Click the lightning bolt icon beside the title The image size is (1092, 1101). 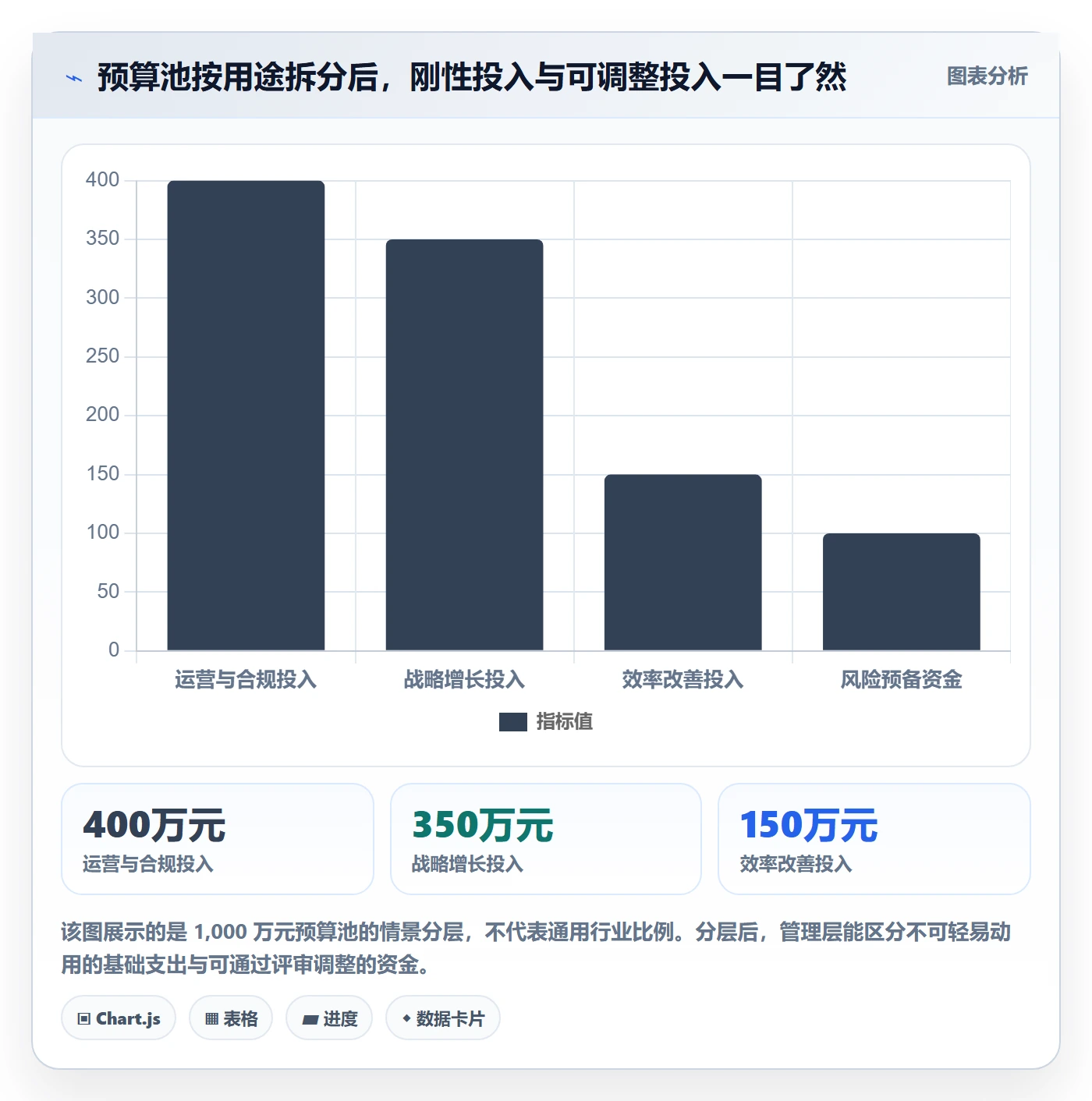[x=74, y=78]
